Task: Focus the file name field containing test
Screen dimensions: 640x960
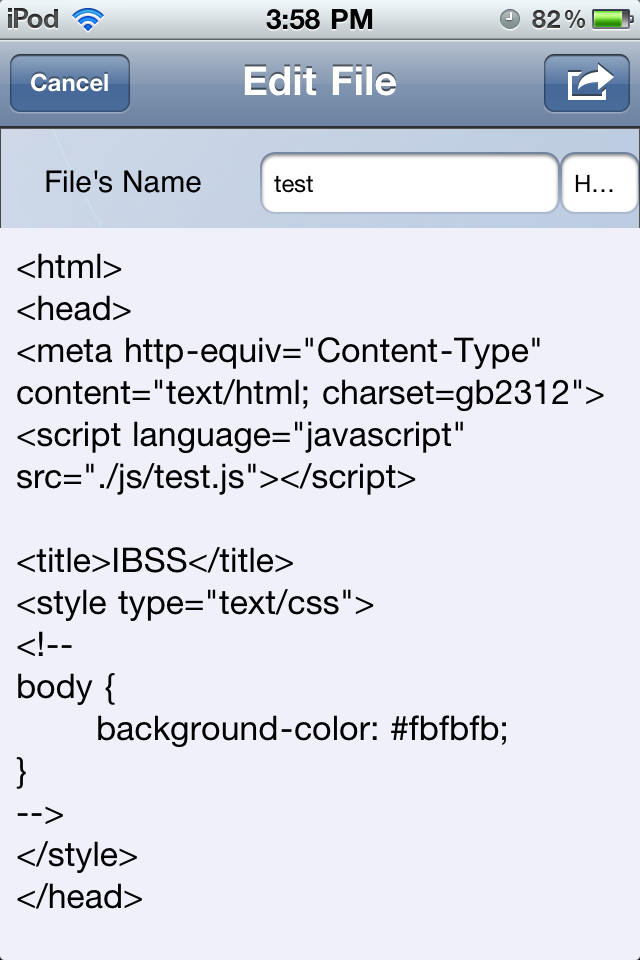Action: (410, 183)
